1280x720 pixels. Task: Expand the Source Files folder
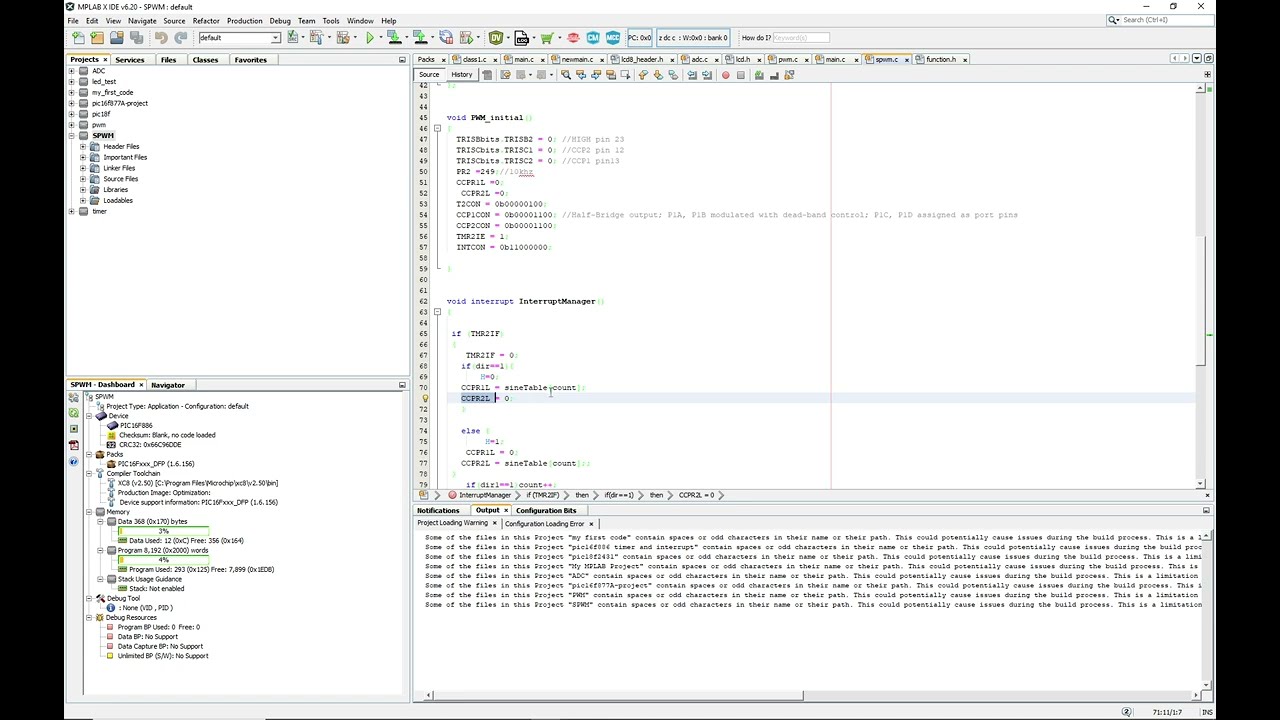[83, 179]
